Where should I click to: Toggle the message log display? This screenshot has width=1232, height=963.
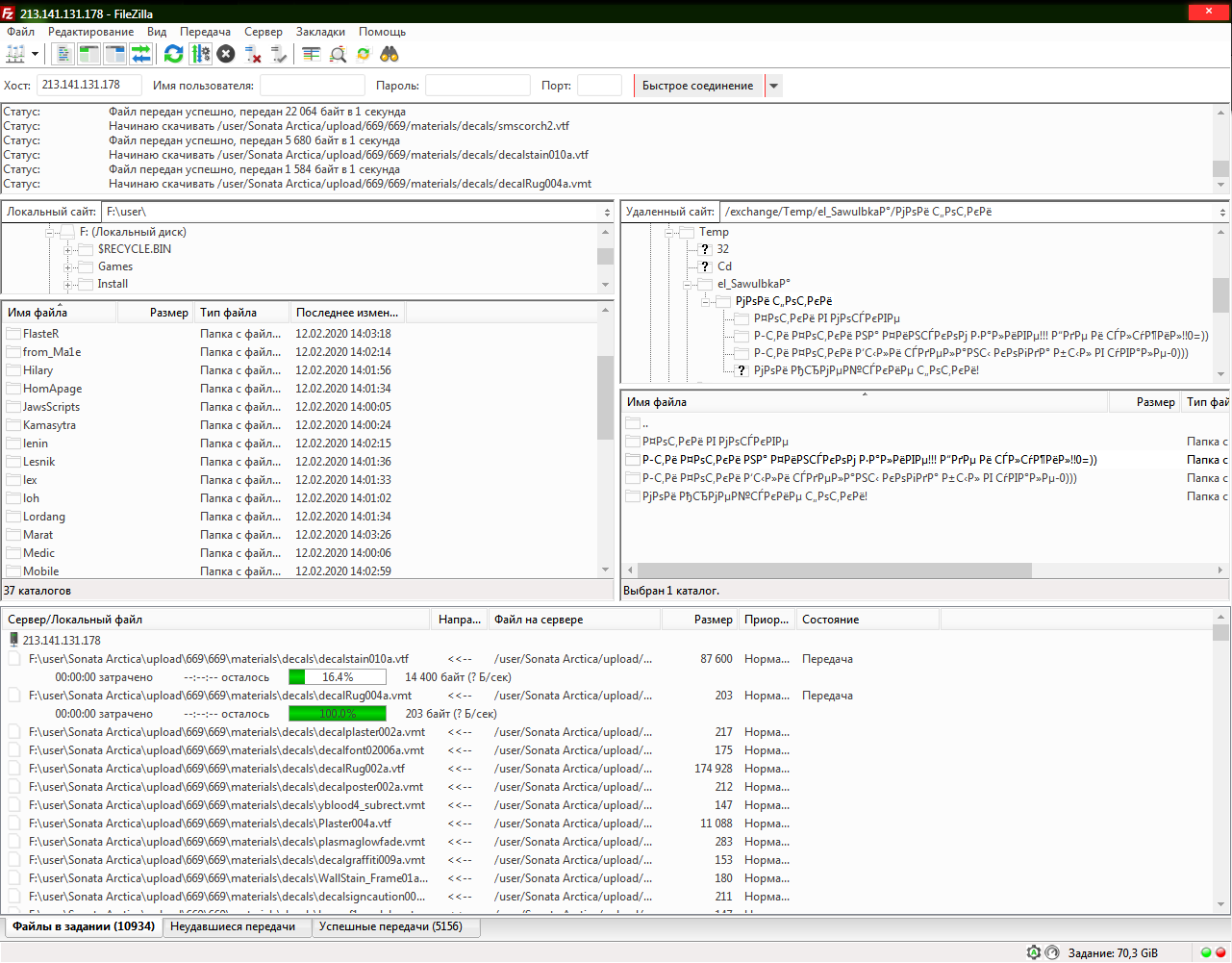[x=63, y=55]
